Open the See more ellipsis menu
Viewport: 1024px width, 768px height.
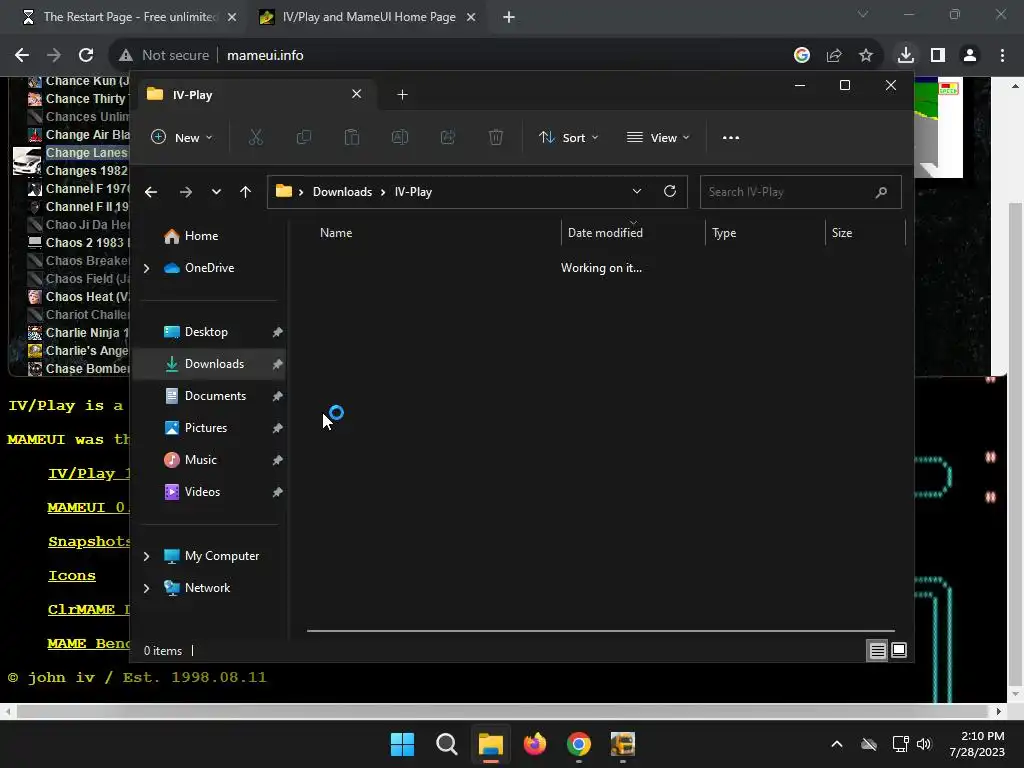(x=731, y=138)
